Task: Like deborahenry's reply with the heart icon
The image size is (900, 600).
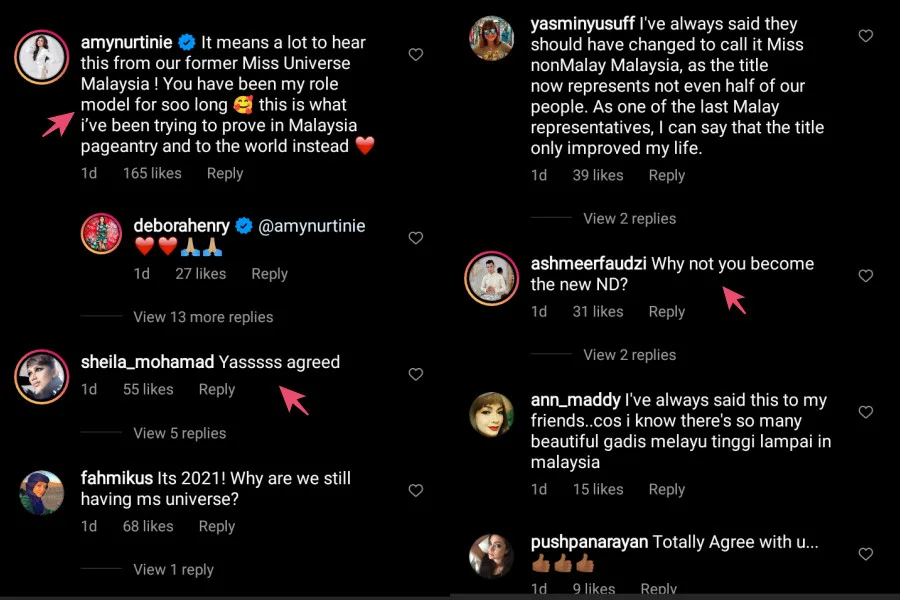Action: (x=416, y=238)
